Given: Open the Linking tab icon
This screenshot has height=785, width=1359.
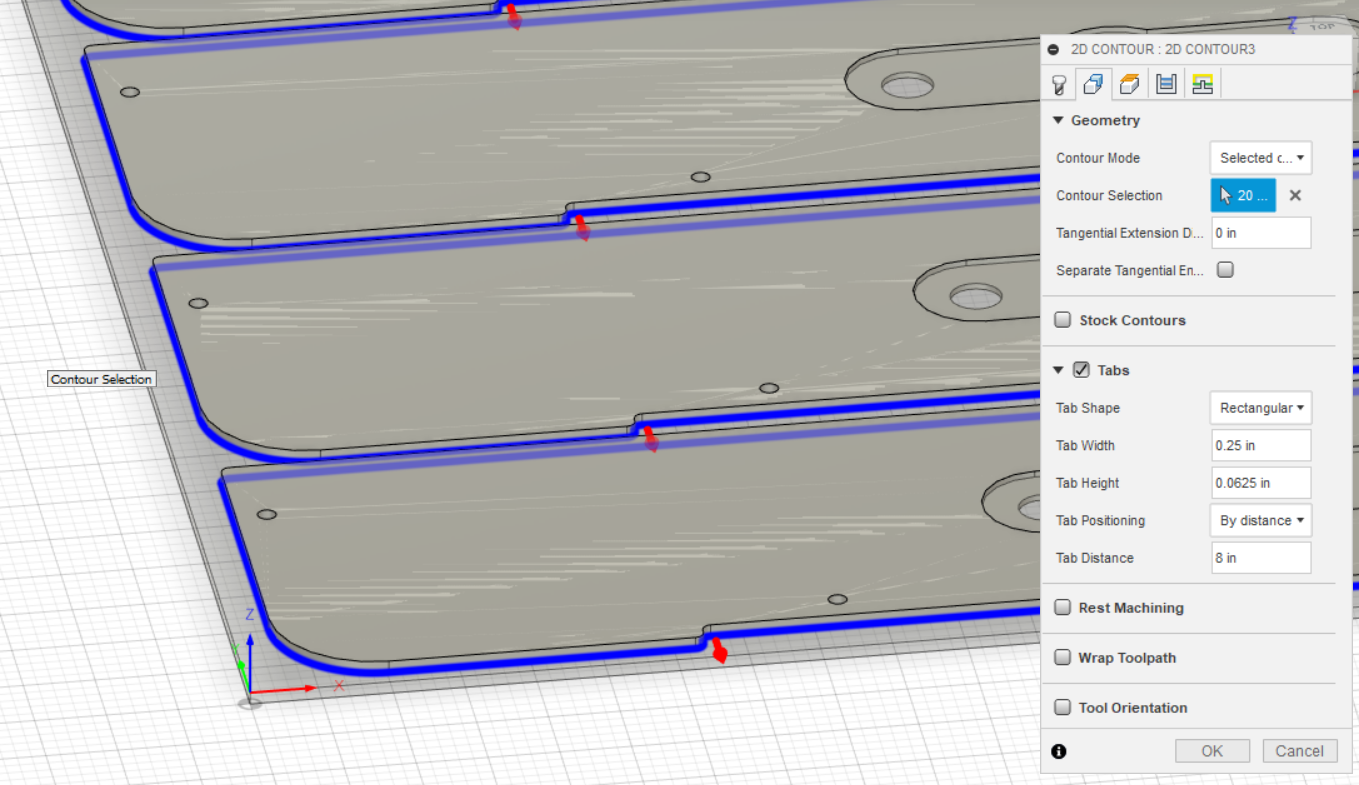Looking at the screenshot, I should 1202,84.
